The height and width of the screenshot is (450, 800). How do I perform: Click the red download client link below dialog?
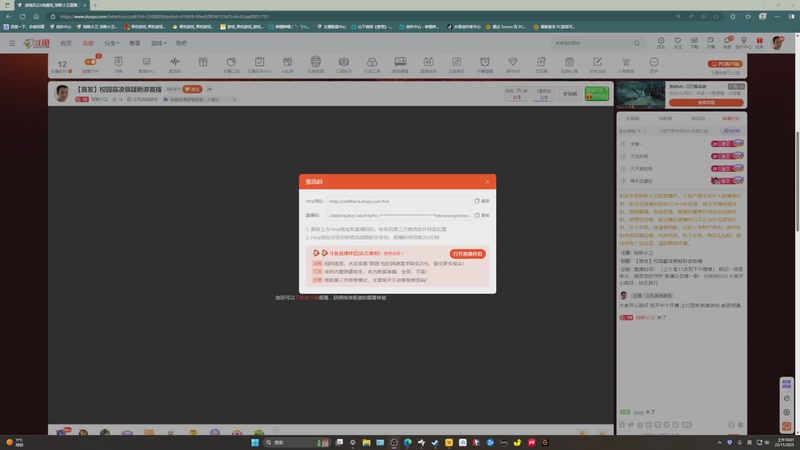click(307, 297)
